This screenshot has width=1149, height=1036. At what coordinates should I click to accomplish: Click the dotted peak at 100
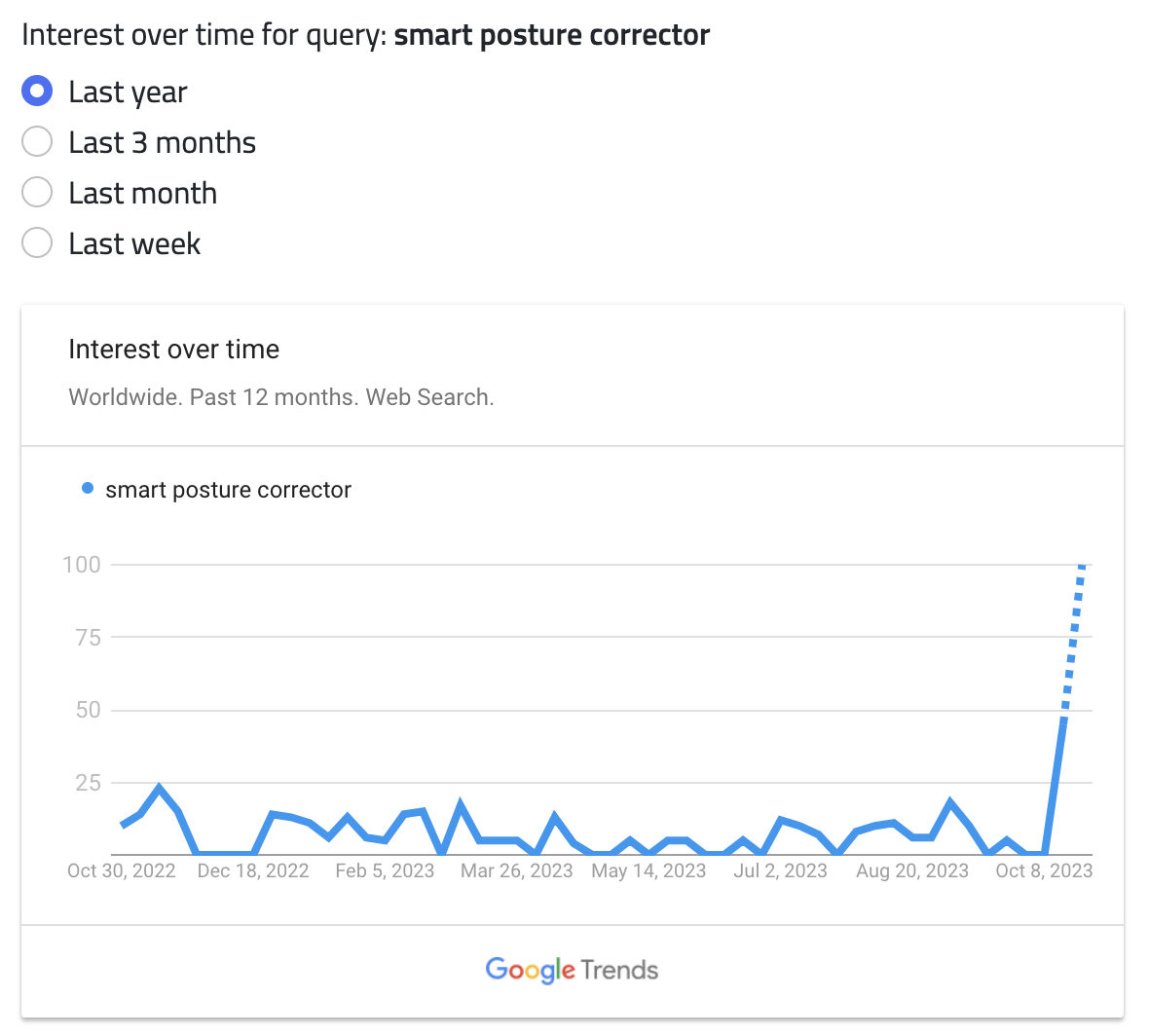(1082, 567)
